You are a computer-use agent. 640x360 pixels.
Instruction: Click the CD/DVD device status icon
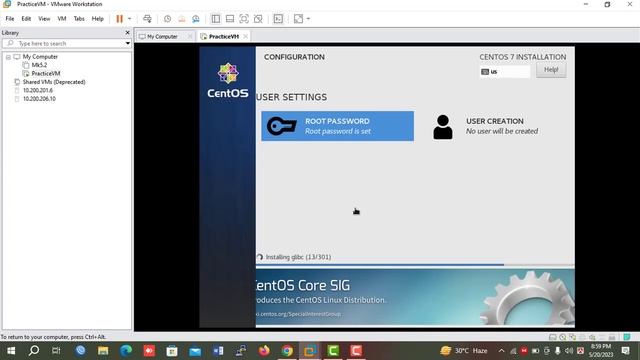[x=563, y=337]
